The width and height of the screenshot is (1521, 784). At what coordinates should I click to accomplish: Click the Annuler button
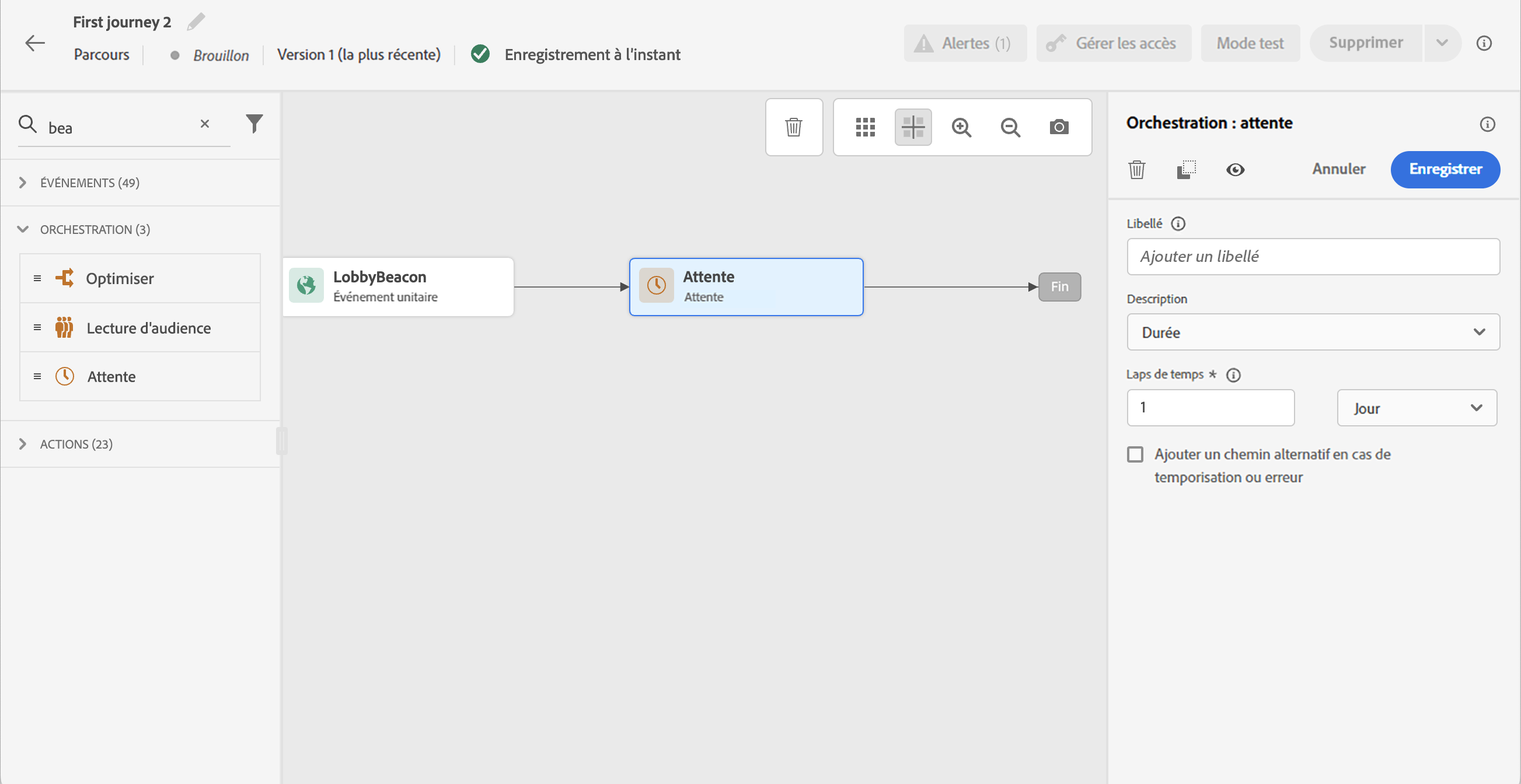click(x=1338, y=169)
